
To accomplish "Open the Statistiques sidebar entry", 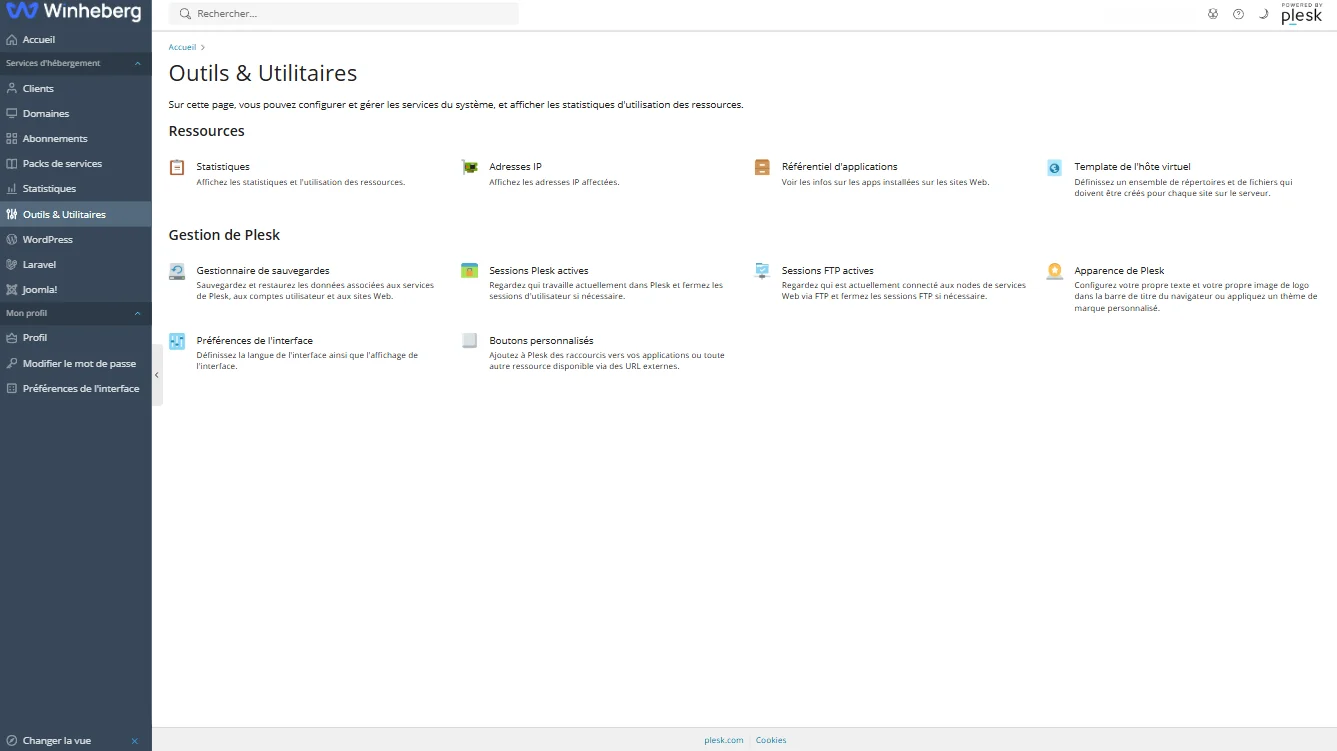I will [x=76, y=189].
